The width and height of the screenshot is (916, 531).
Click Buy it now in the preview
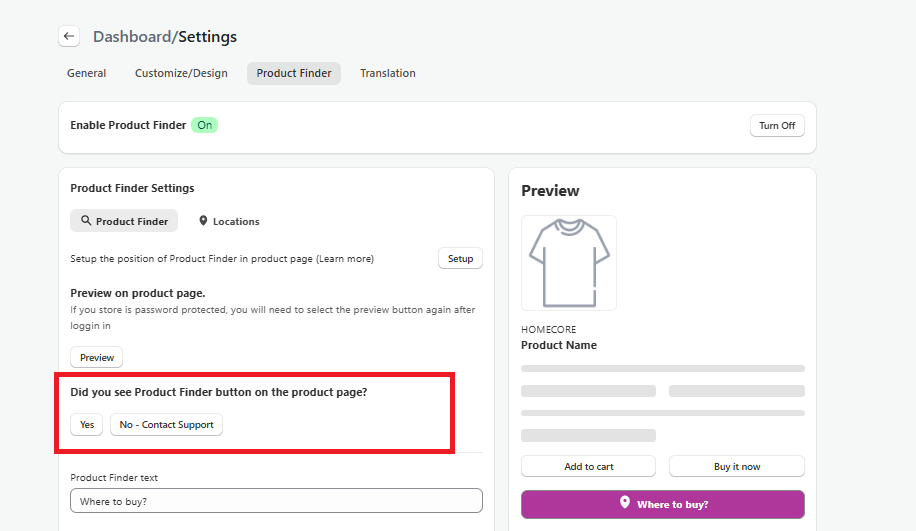[x=736, y=467]
